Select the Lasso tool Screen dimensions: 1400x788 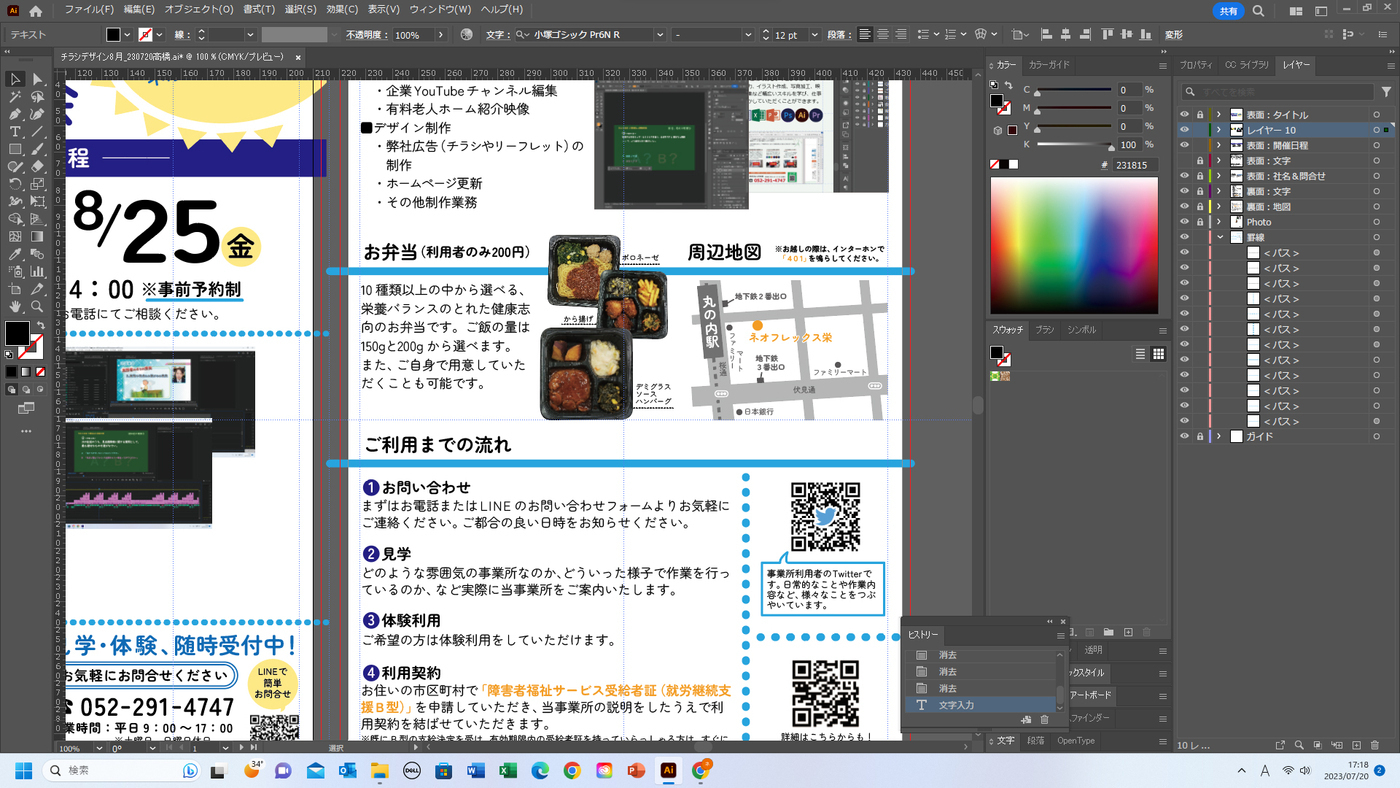pos(38,97)
